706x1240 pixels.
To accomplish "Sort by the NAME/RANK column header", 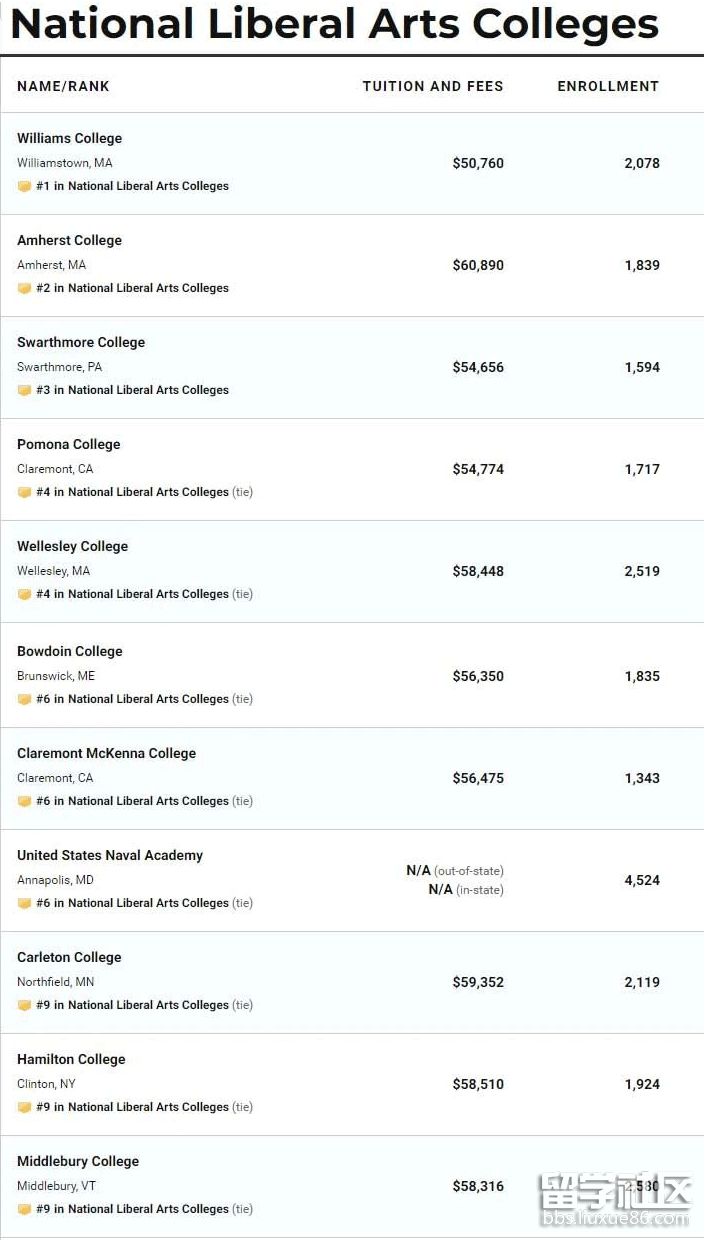I will (x=63, y=86).
